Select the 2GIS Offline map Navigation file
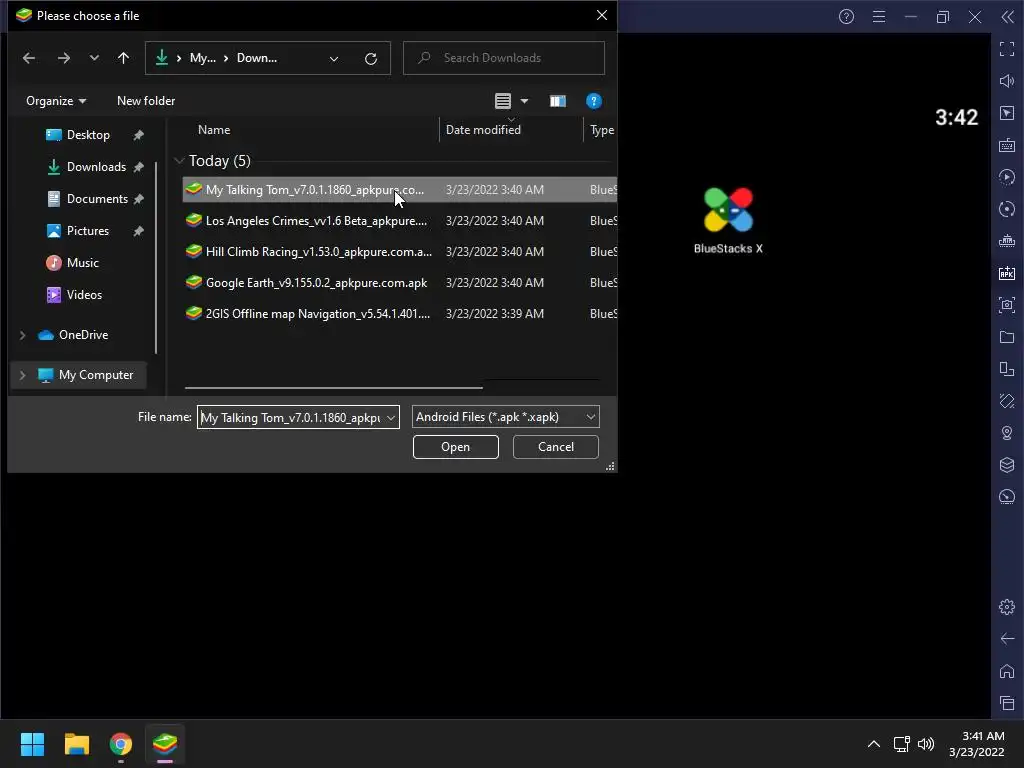The height and width of the screenshot is (768, 1024). (400, 314)
